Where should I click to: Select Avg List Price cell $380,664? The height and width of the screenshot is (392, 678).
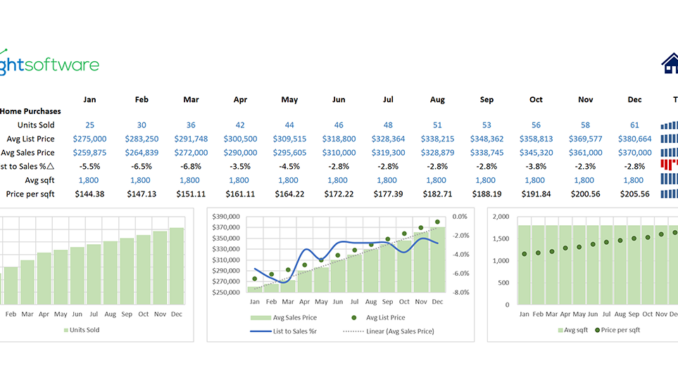634,139
